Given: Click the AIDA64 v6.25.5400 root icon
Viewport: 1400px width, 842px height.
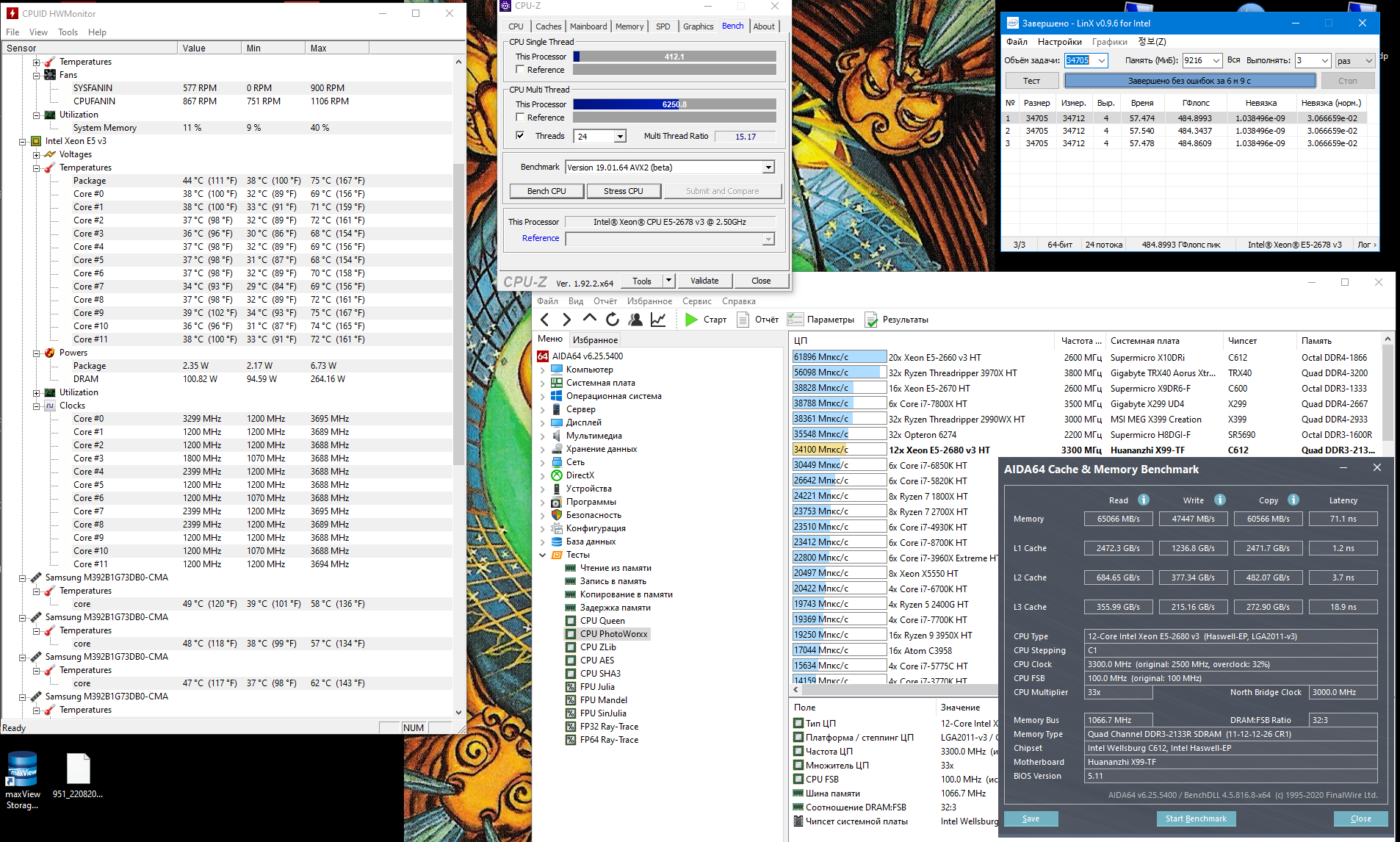Looking at the screenshot, I should 543,356.
